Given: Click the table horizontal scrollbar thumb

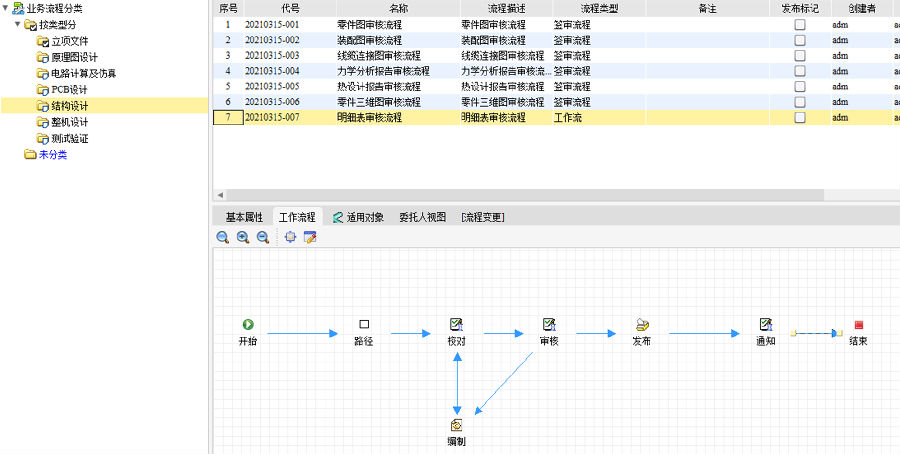Looking at the screenshot, I should (x=525, y=195).
